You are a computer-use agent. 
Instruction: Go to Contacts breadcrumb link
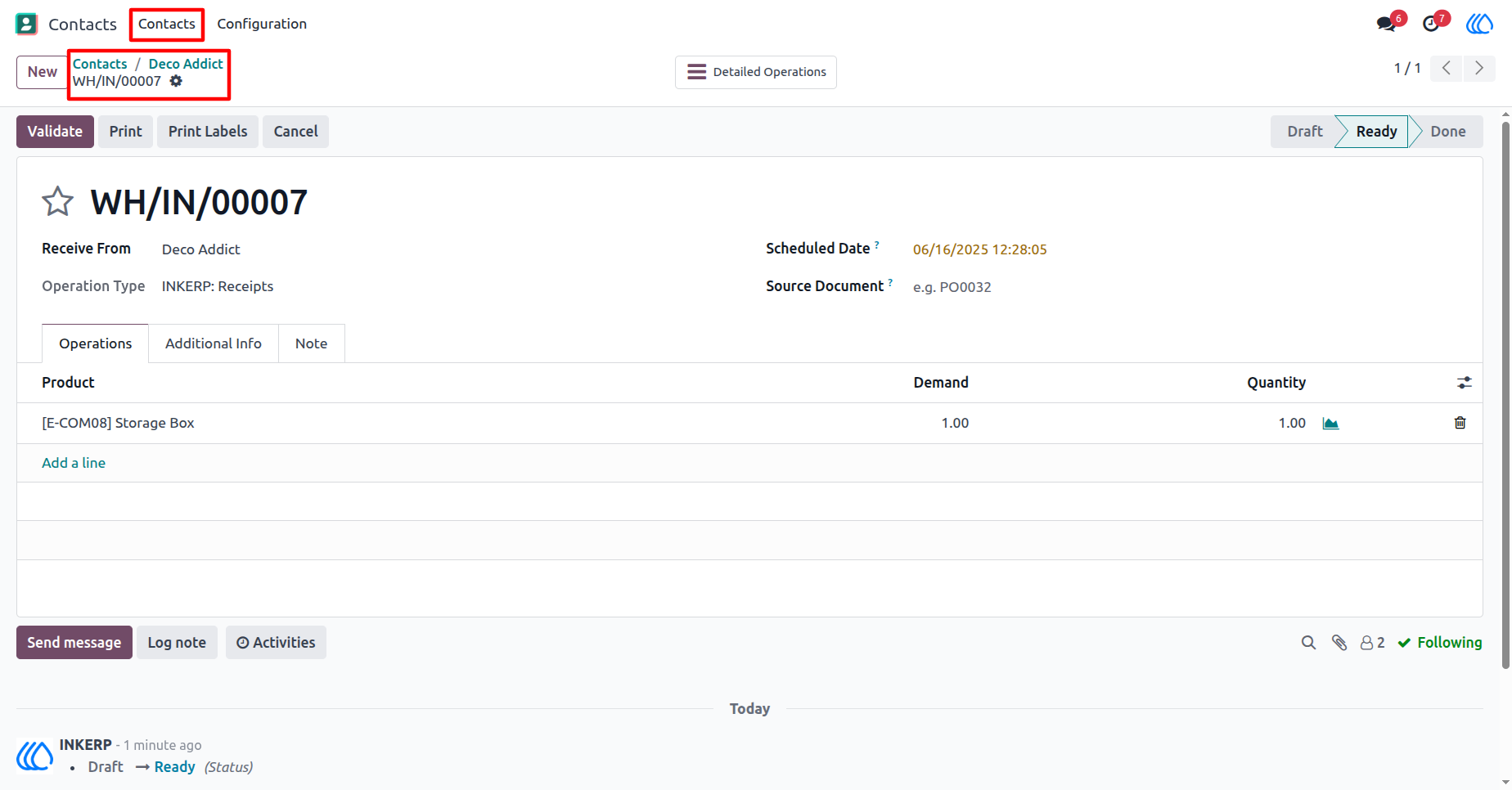[100, 64]
